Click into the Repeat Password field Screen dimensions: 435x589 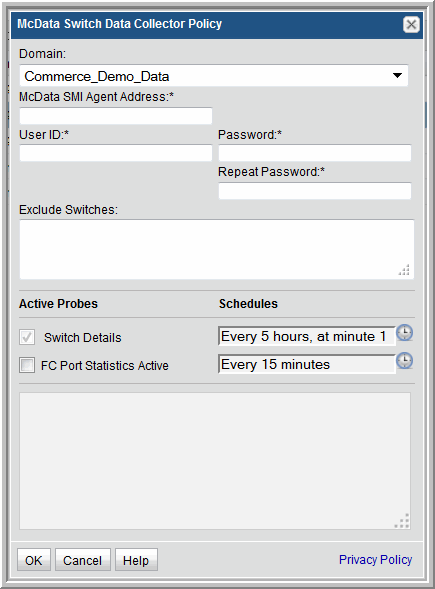point(315,191)
